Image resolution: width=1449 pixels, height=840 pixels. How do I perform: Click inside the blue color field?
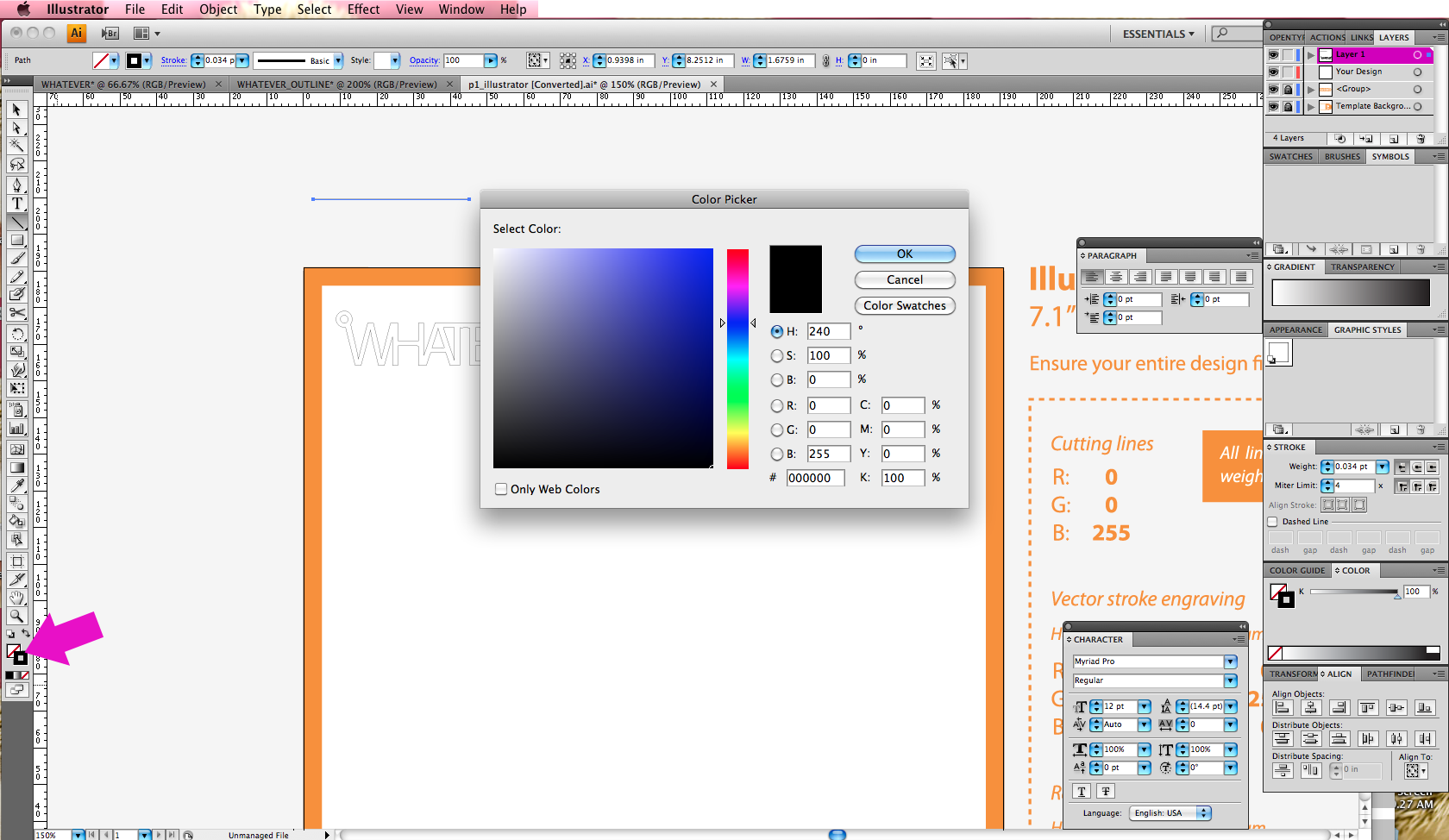(603, 359)
